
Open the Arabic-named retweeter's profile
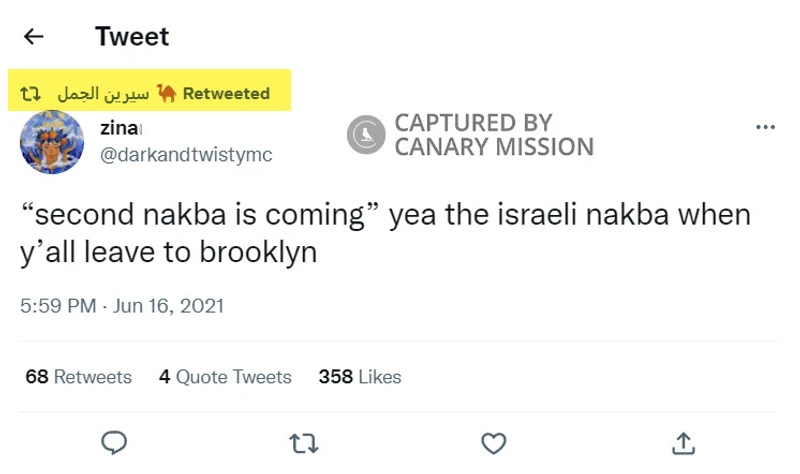(x=102, y=94)
